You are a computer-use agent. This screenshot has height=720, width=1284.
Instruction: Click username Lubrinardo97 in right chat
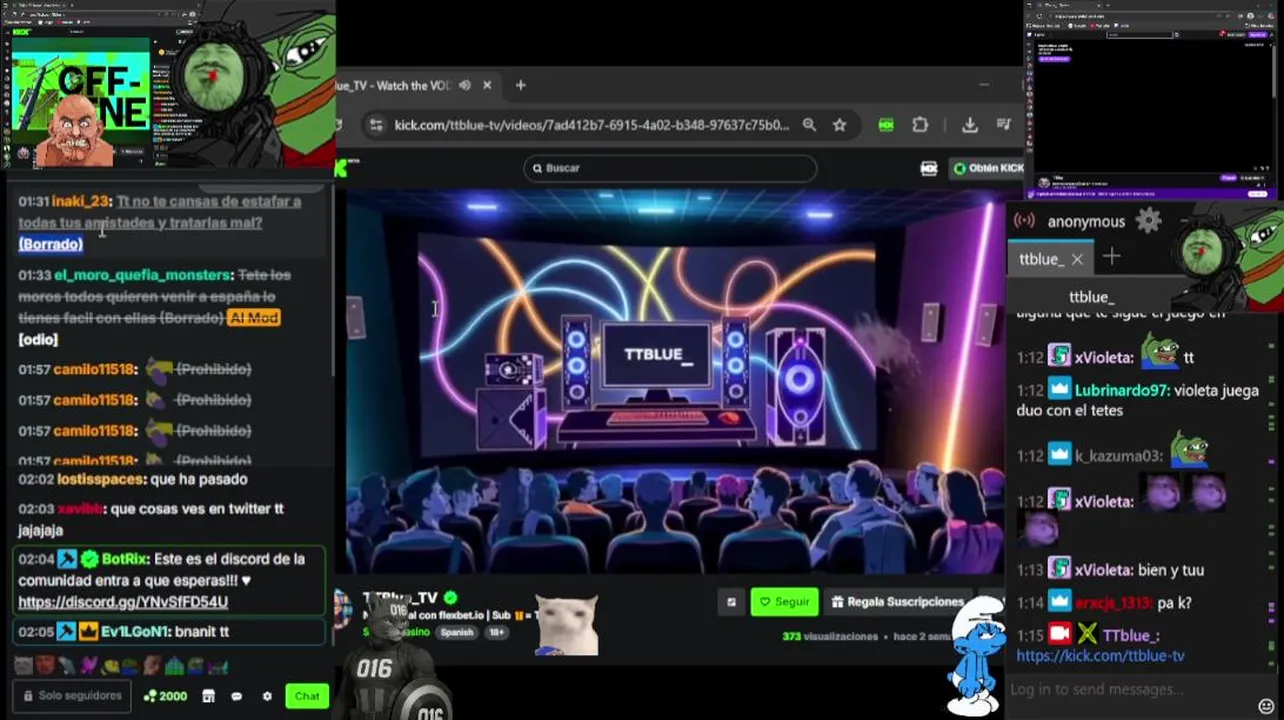(1122, 391)
